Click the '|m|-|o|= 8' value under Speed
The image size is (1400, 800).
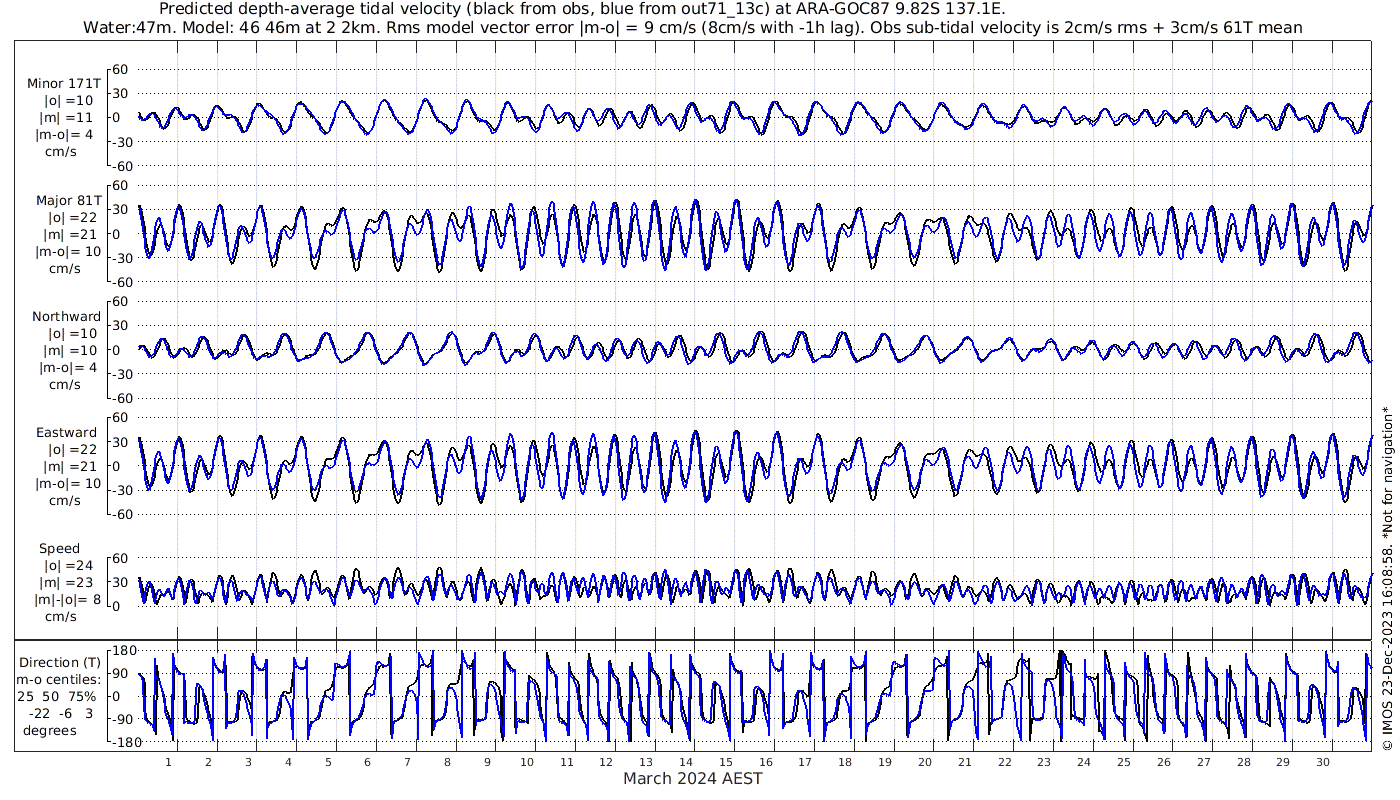pyautogui.click(x=67, y=600)
